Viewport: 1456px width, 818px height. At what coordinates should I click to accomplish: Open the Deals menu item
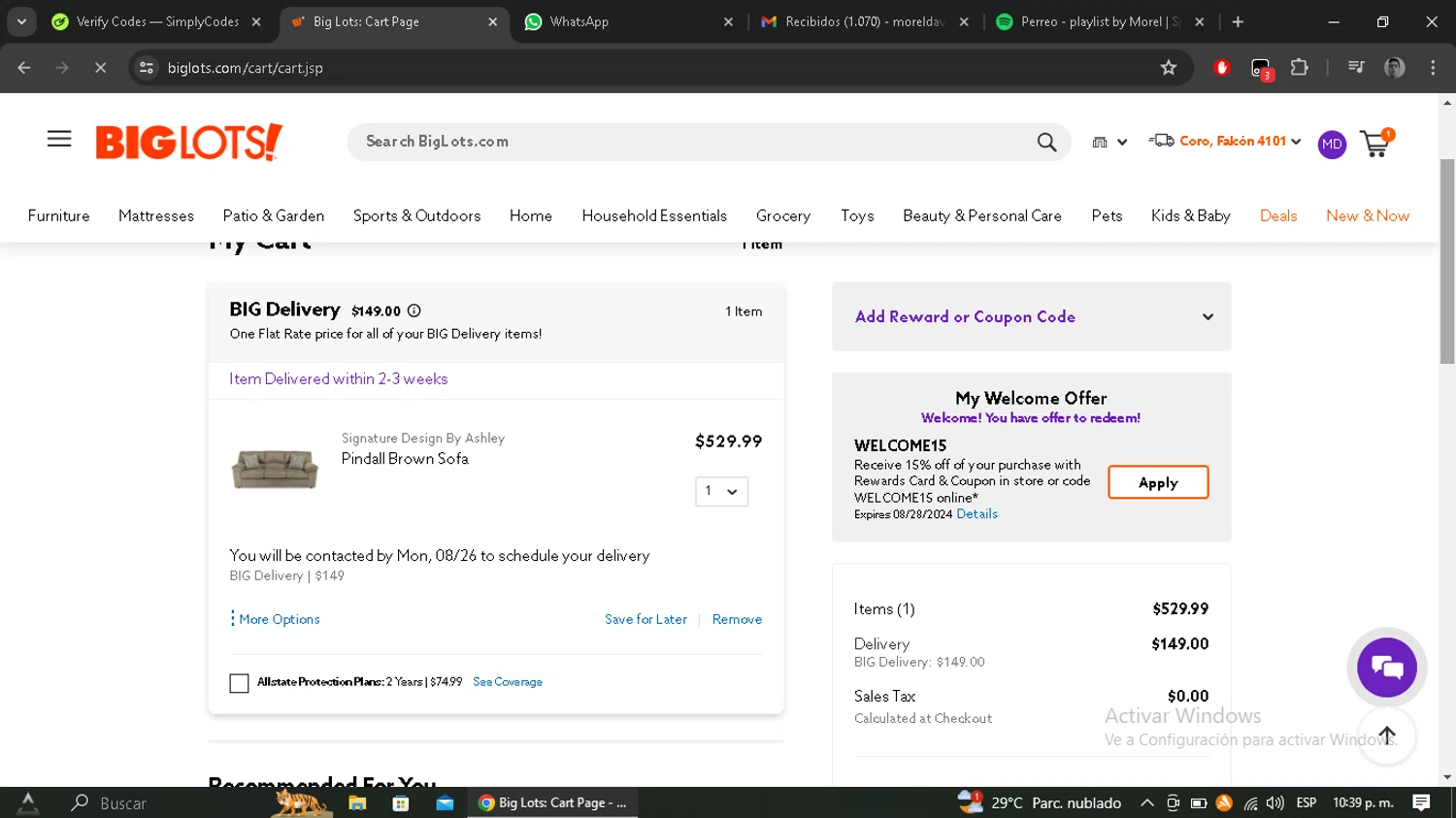point(1278,215)
